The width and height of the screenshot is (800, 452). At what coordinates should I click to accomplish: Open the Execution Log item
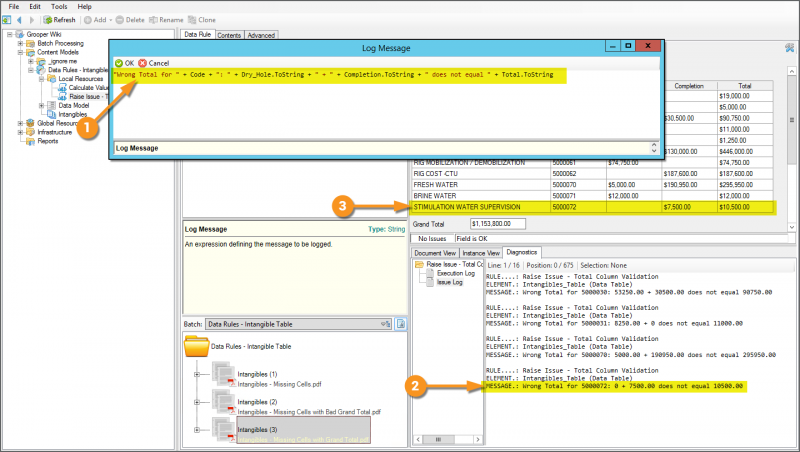click(x=456, y=273)
